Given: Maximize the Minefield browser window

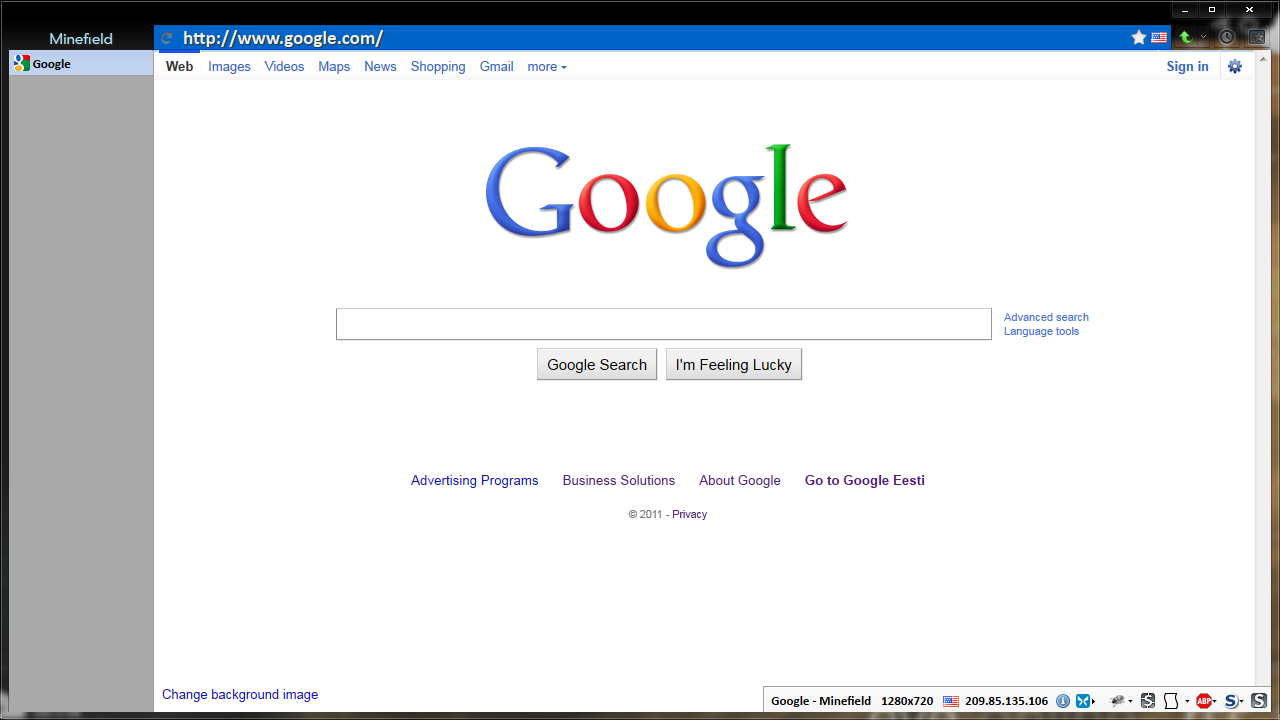Looking at the screenshot, I should (x=1212, y=9).
